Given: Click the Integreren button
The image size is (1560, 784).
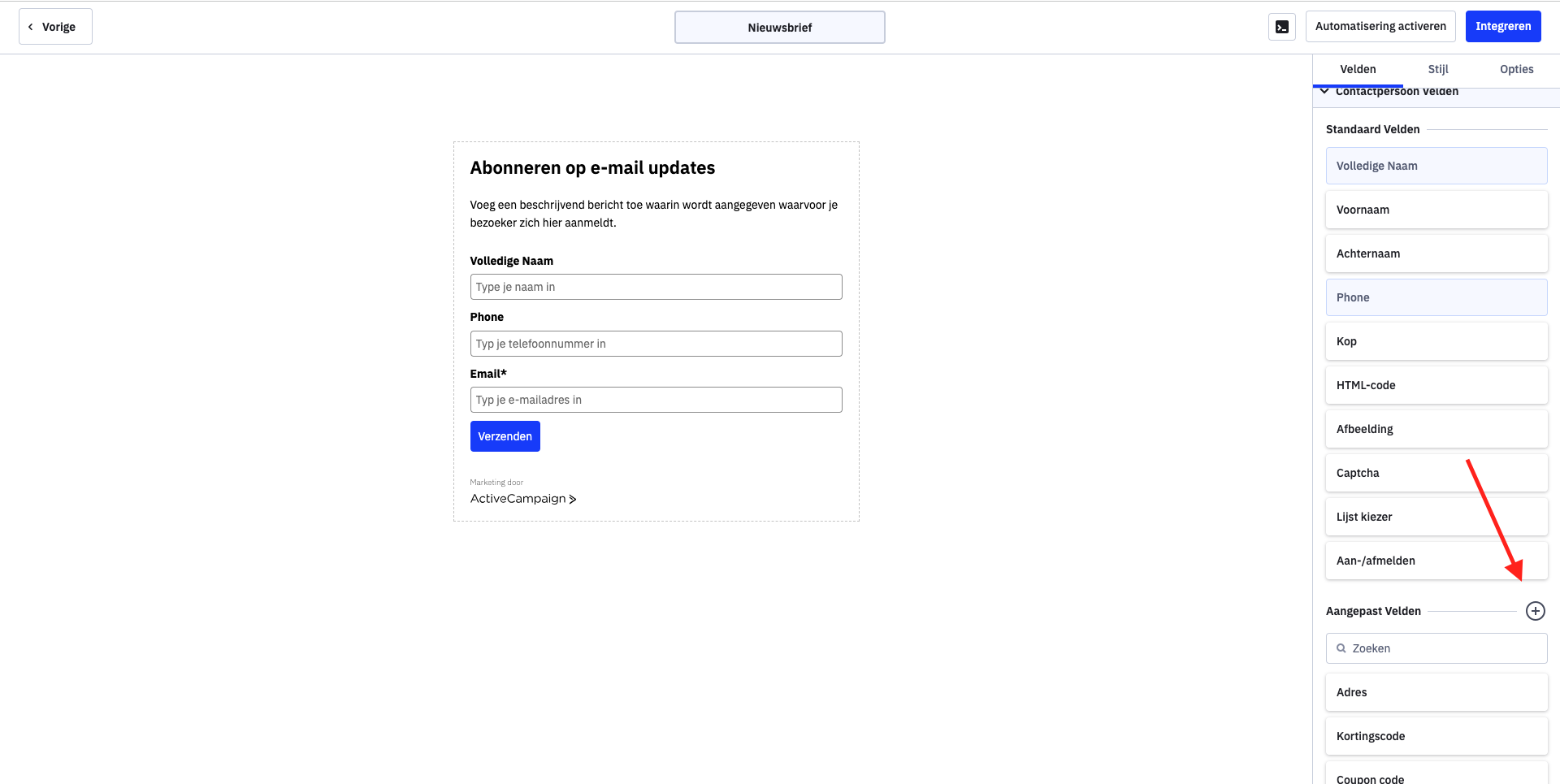Looking at the screenshot, I should point(1503,26).
